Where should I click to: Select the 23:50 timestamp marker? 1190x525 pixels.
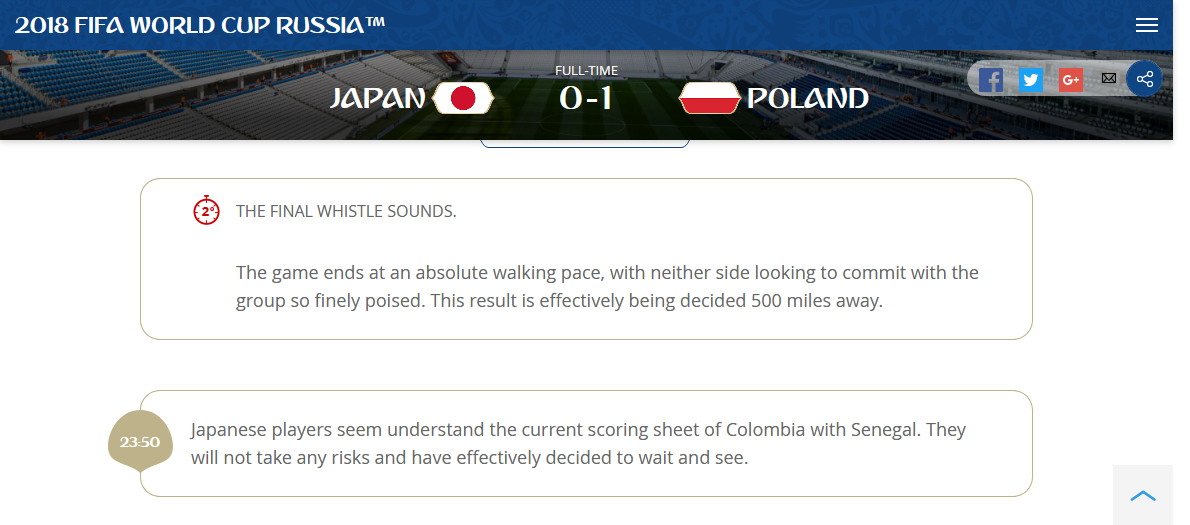click(140, 442)
